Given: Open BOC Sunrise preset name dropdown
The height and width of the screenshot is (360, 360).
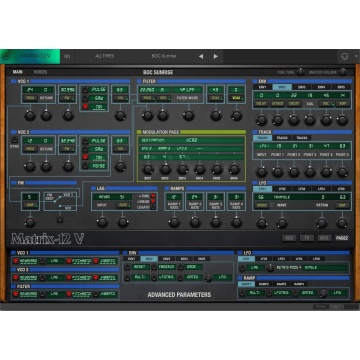Looking at the screenshot, I should point(164,56).
